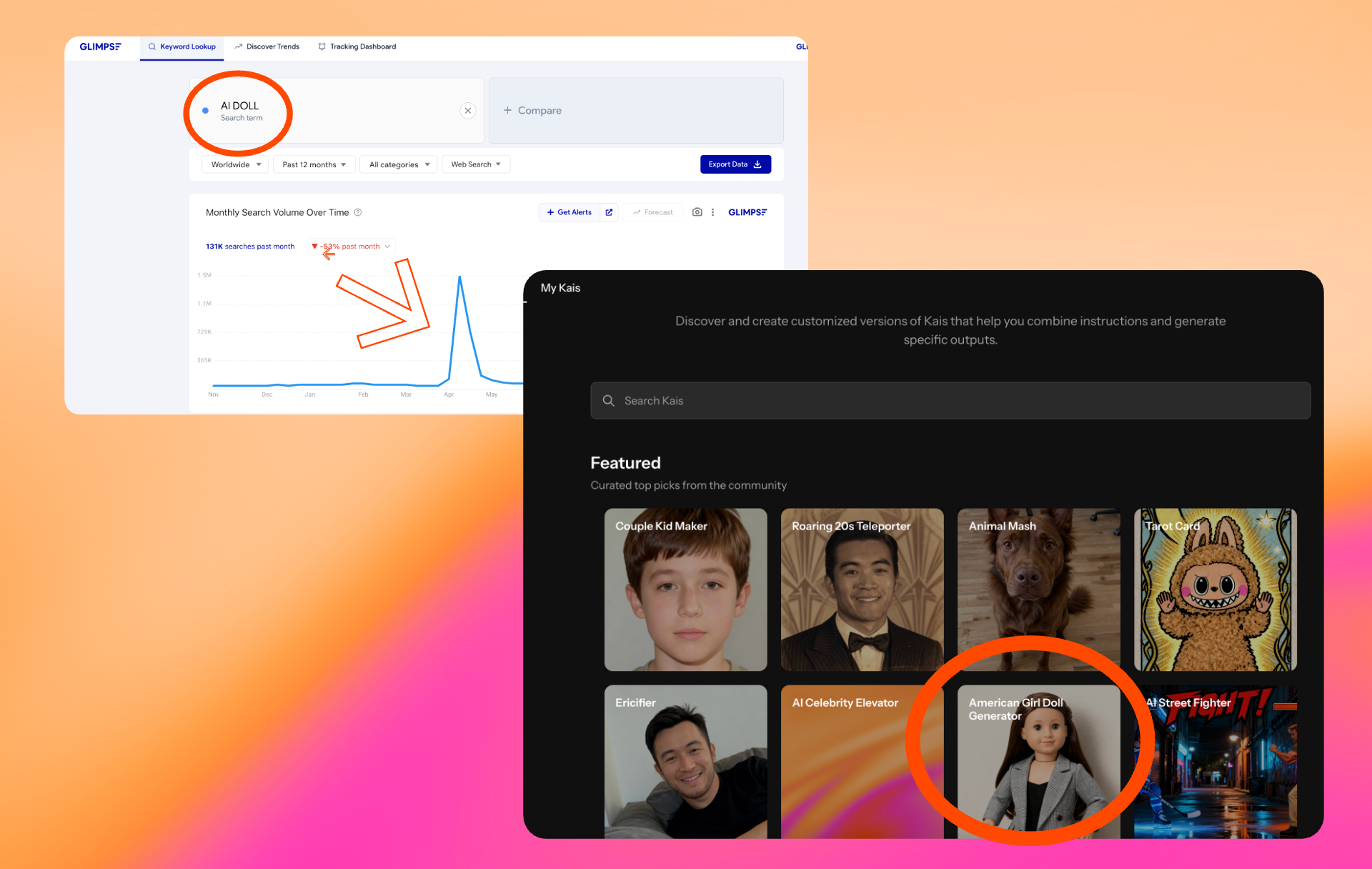Click the external link icon beside Get Alerts

tap(608, 212)
